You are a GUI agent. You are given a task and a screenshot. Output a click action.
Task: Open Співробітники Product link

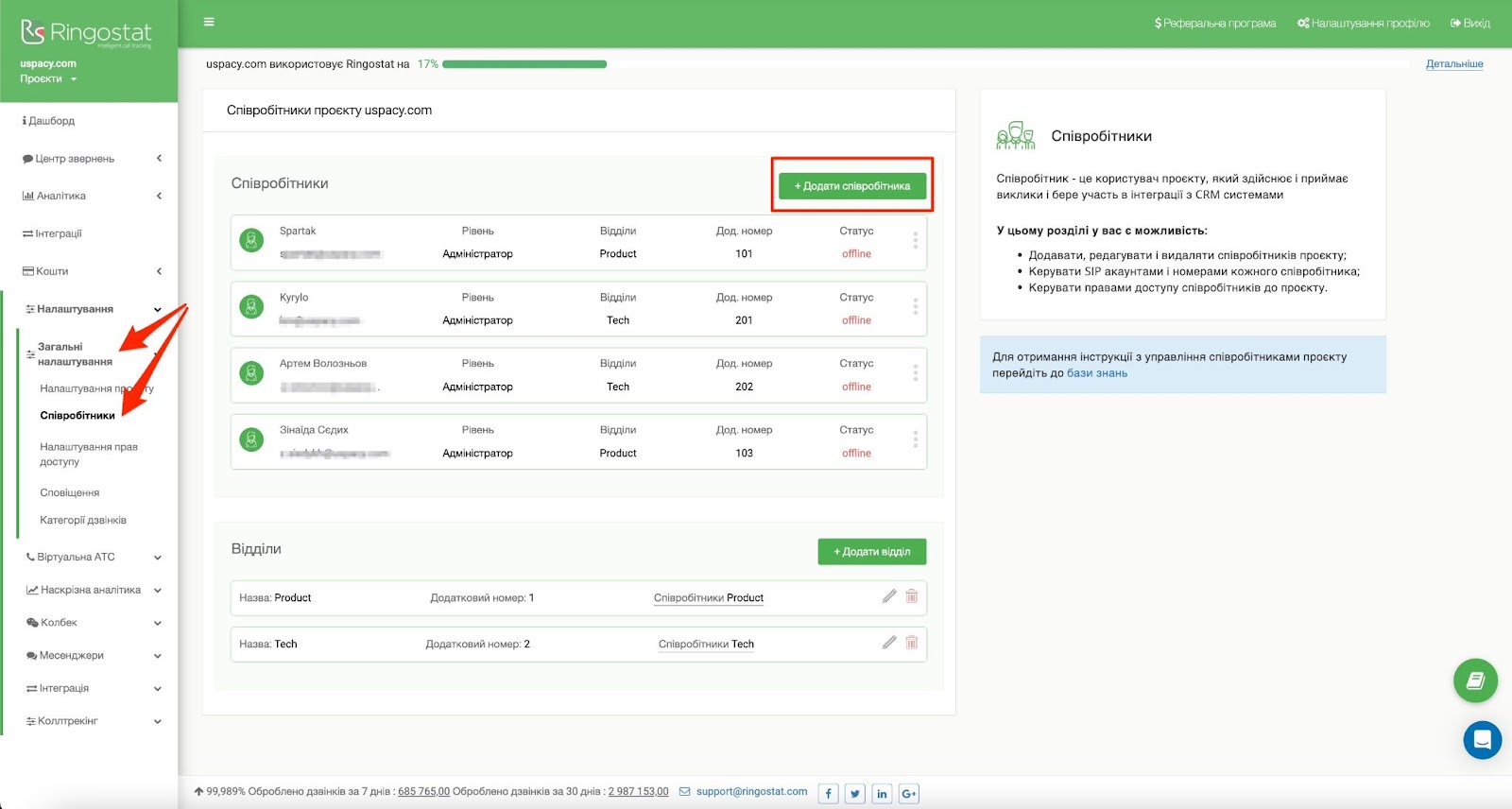[x=709, y=598]
